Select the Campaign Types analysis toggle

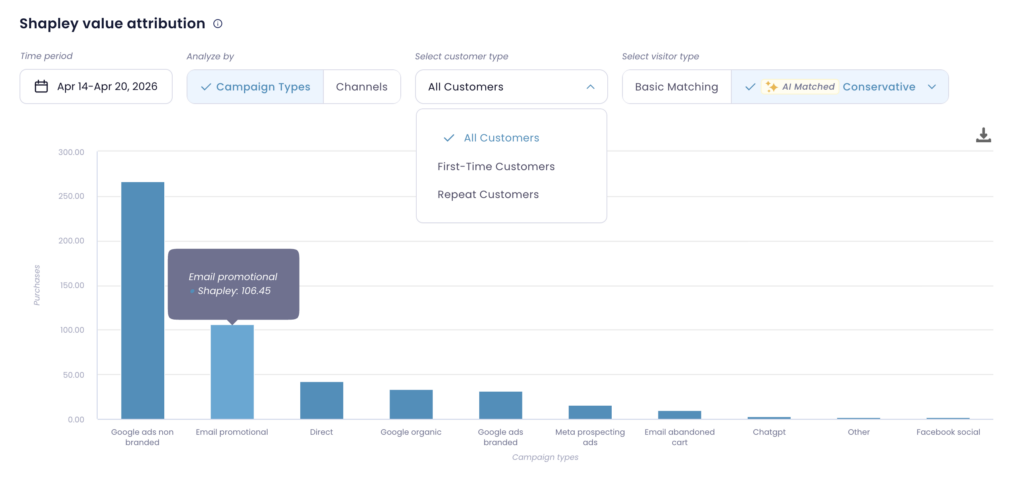click(x=255, y=87)
